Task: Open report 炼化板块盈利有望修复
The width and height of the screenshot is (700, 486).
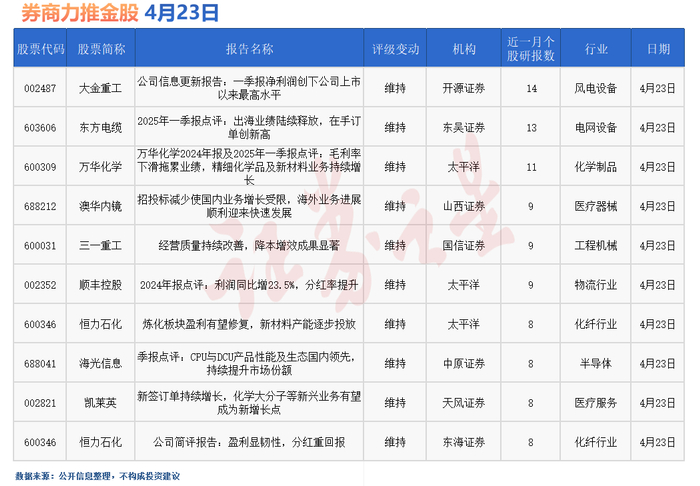Action: click(249, 324)
